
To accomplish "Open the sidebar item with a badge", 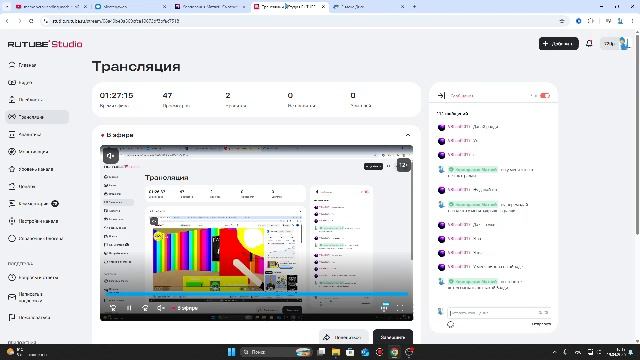I will click(x=33, y=204).
